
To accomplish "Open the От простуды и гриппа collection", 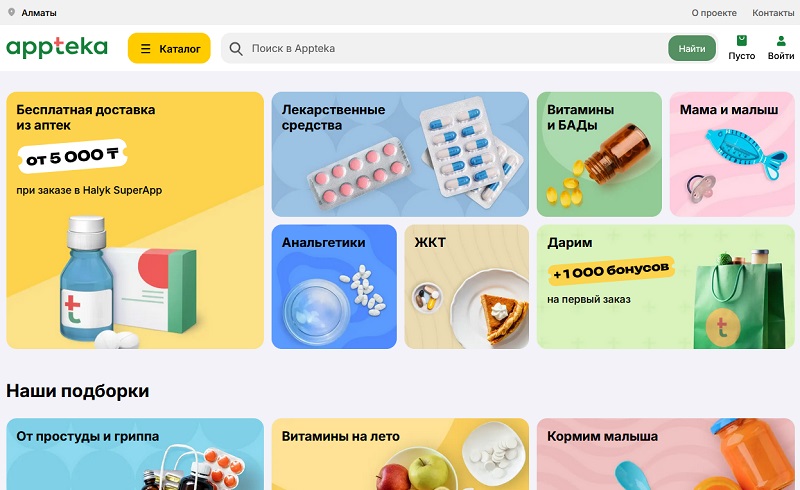I will point(135,454).
